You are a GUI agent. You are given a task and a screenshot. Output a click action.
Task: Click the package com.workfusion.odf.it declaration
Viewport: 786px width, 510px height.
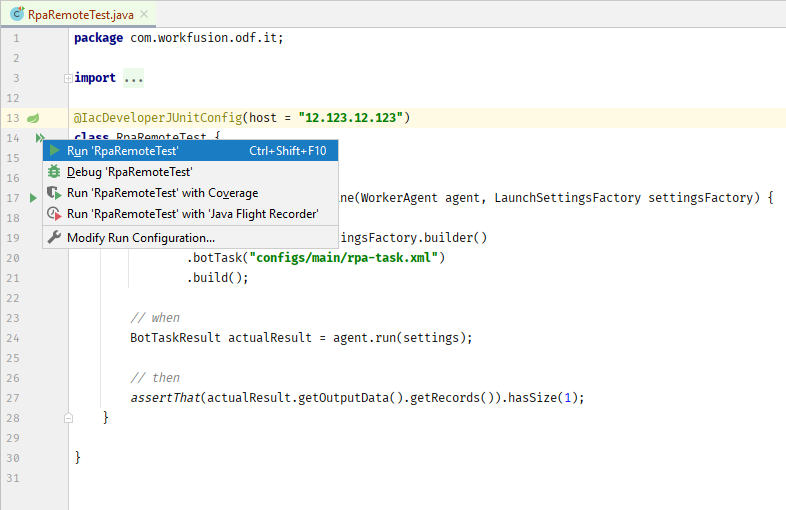179,38
